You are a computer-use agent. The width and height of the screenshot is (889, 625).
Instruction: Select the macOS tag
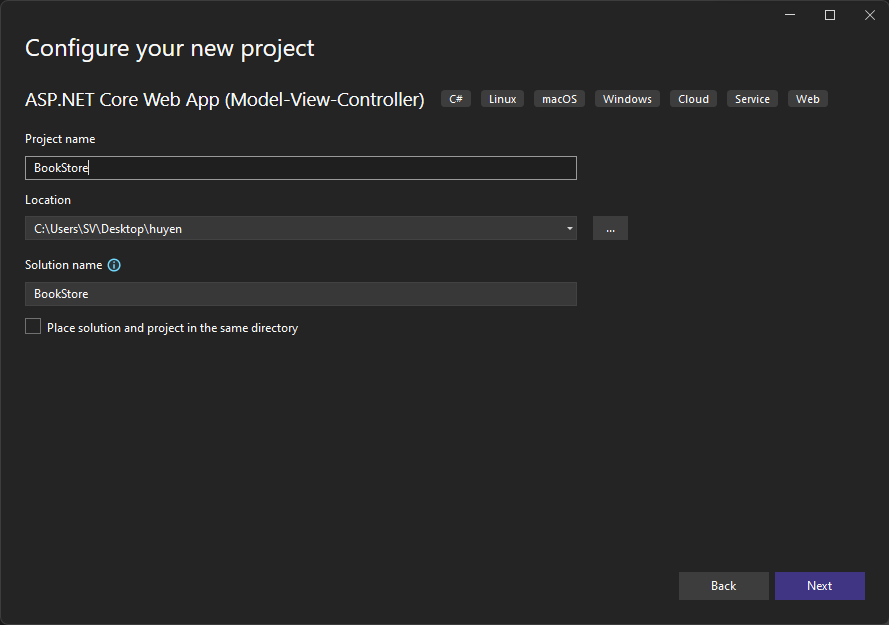tap(559, 99)
